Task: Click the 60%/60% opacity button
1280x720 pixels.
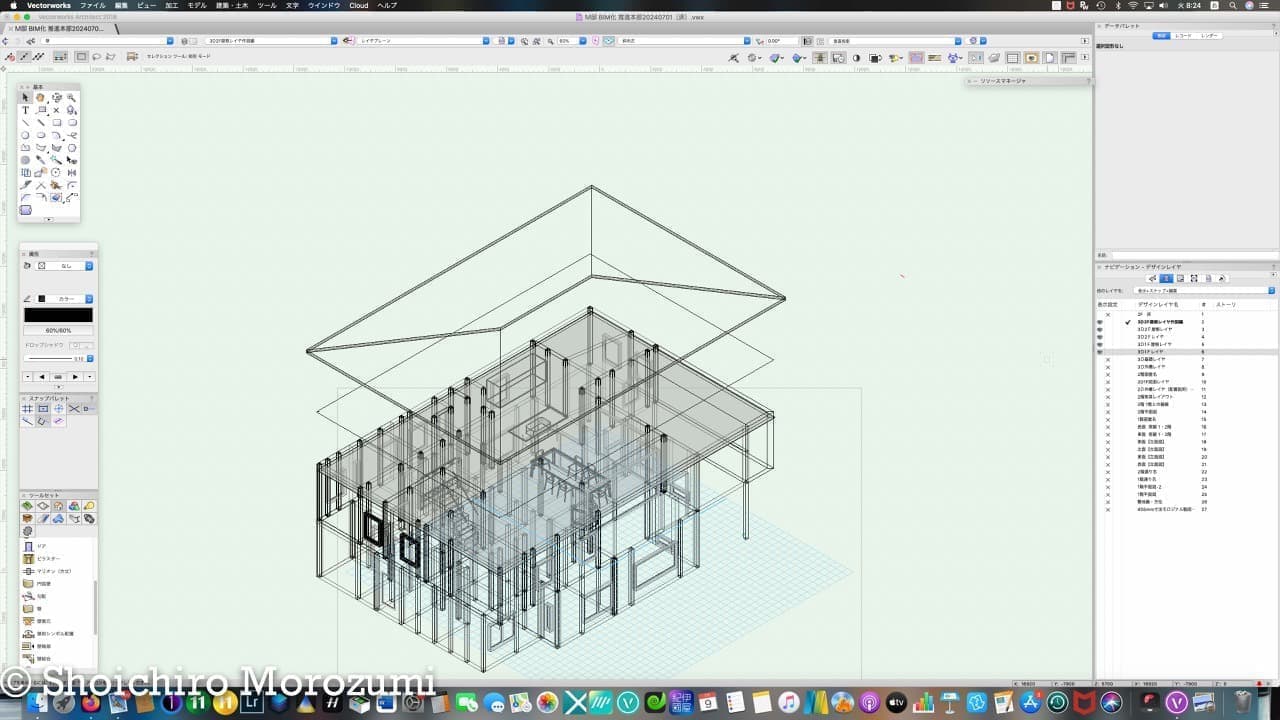Action: (x=58, y=330)
